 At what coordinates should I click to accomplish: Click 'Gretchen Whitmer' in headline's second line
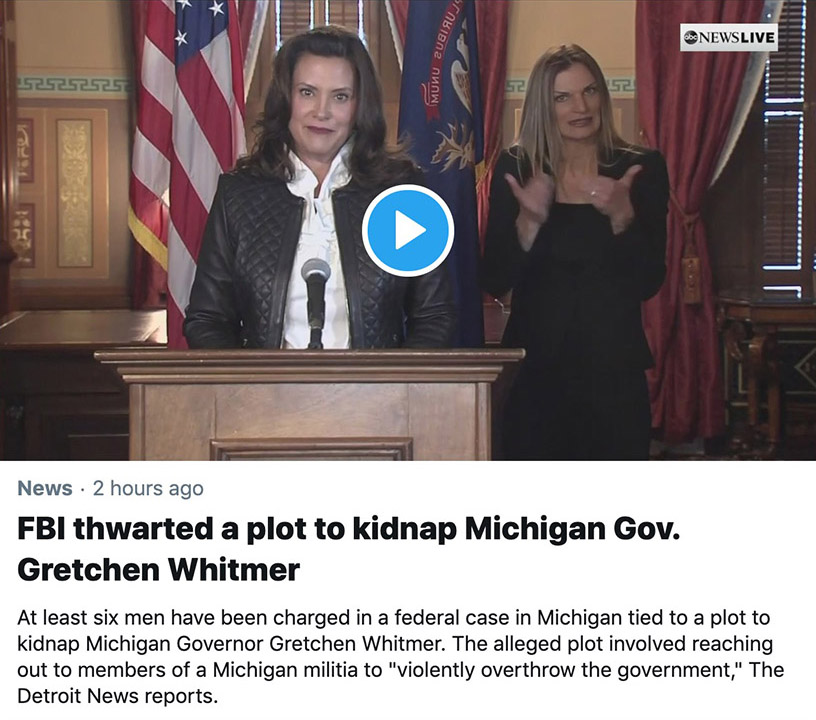click(159, 569)
